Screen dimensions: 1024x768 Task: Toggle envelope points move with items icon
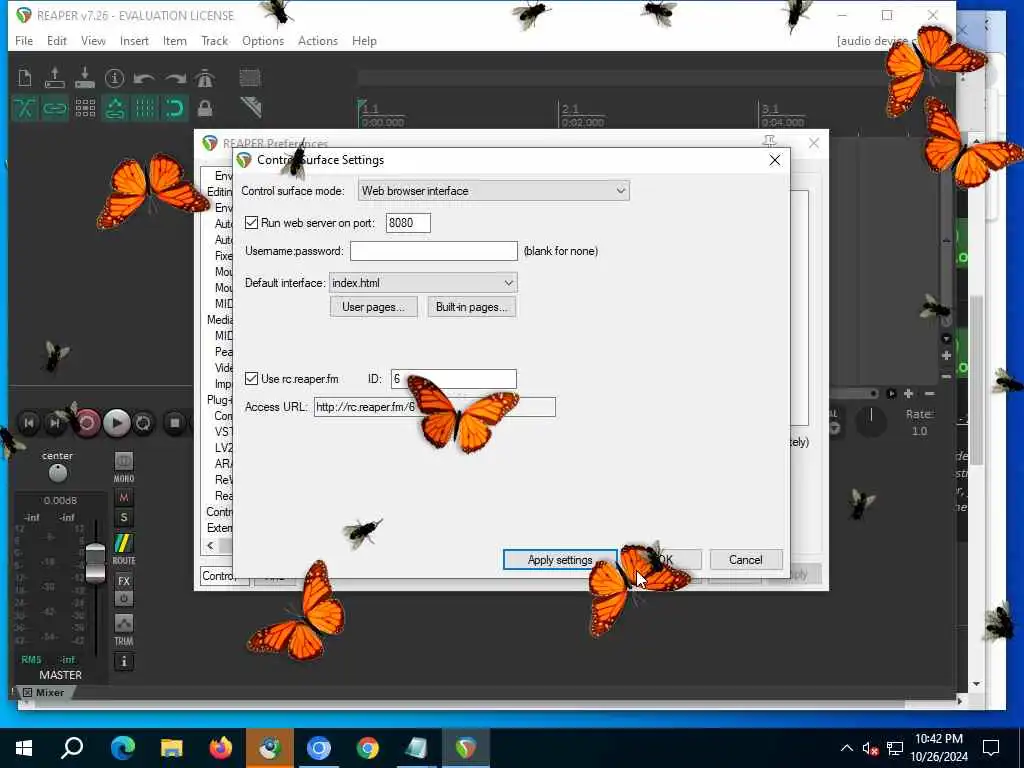coord(115,108)
